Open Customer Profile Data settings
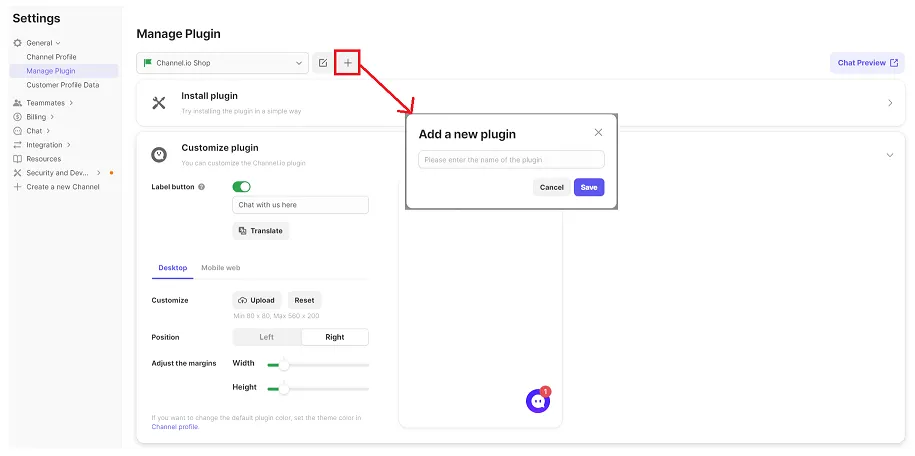 coord(63,85)
